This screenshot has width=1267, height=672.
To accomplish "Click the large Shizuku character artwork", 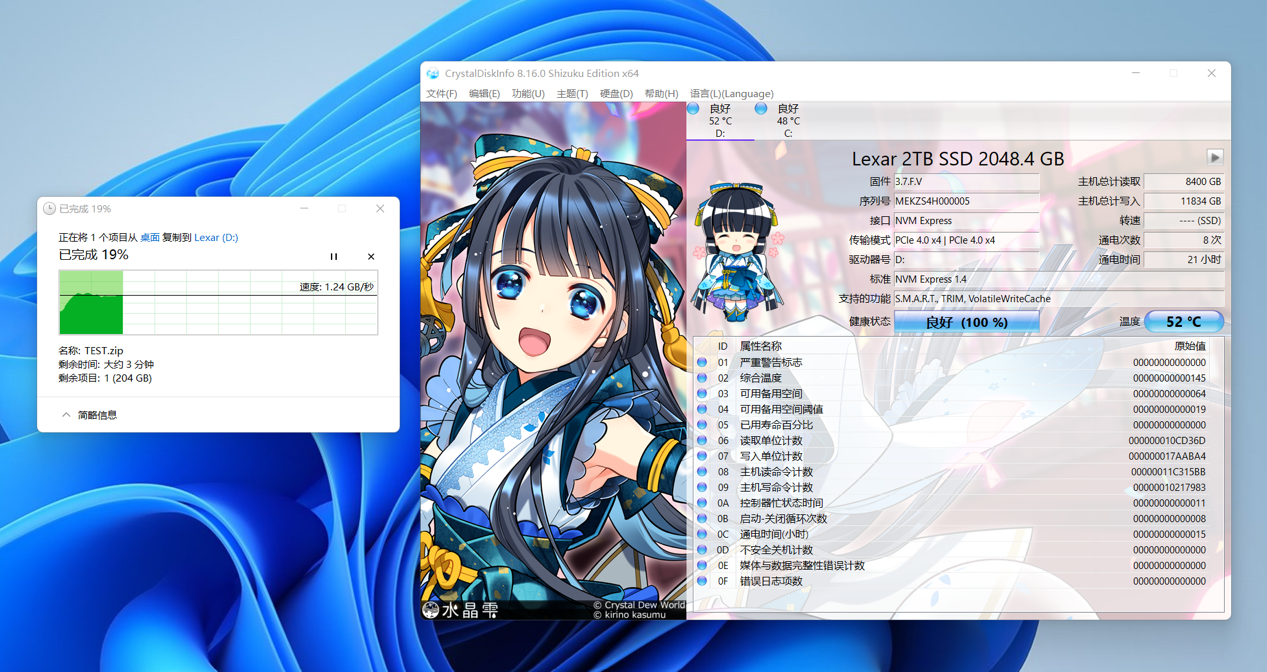I will click(553, 360).
